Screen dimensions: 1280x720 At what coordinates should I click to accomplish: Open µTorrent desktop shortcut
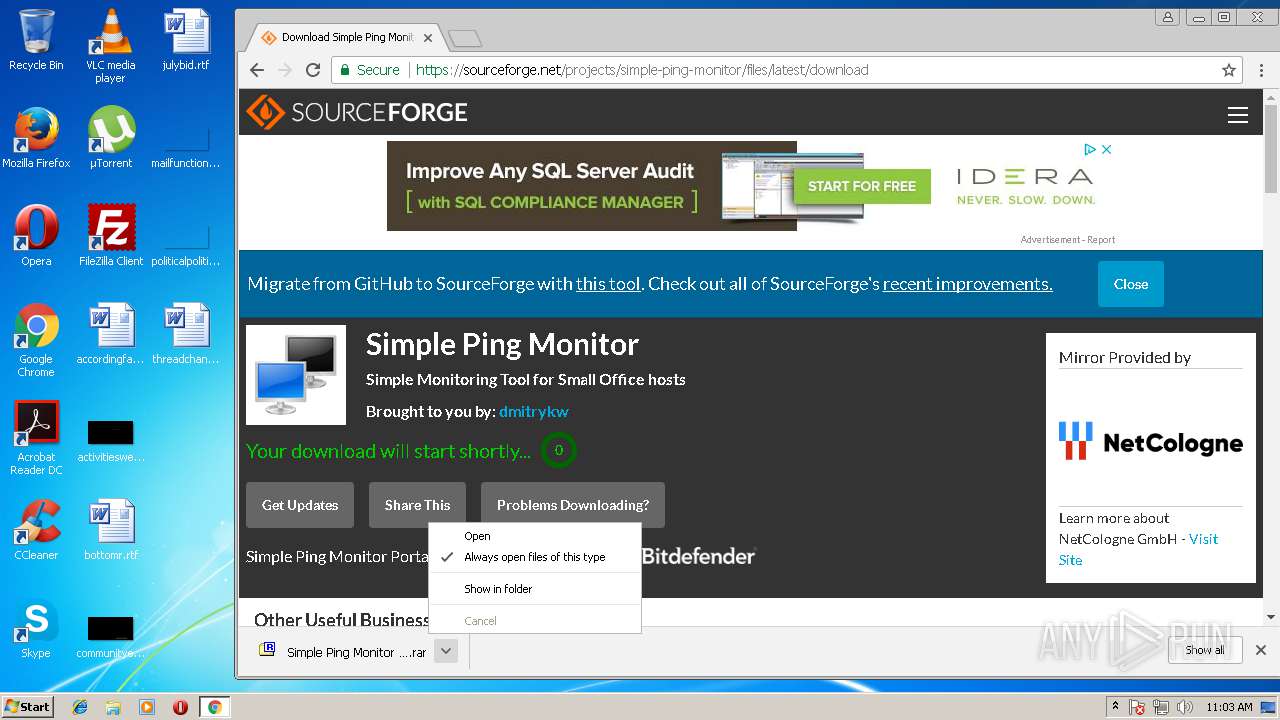coord(110,138)
